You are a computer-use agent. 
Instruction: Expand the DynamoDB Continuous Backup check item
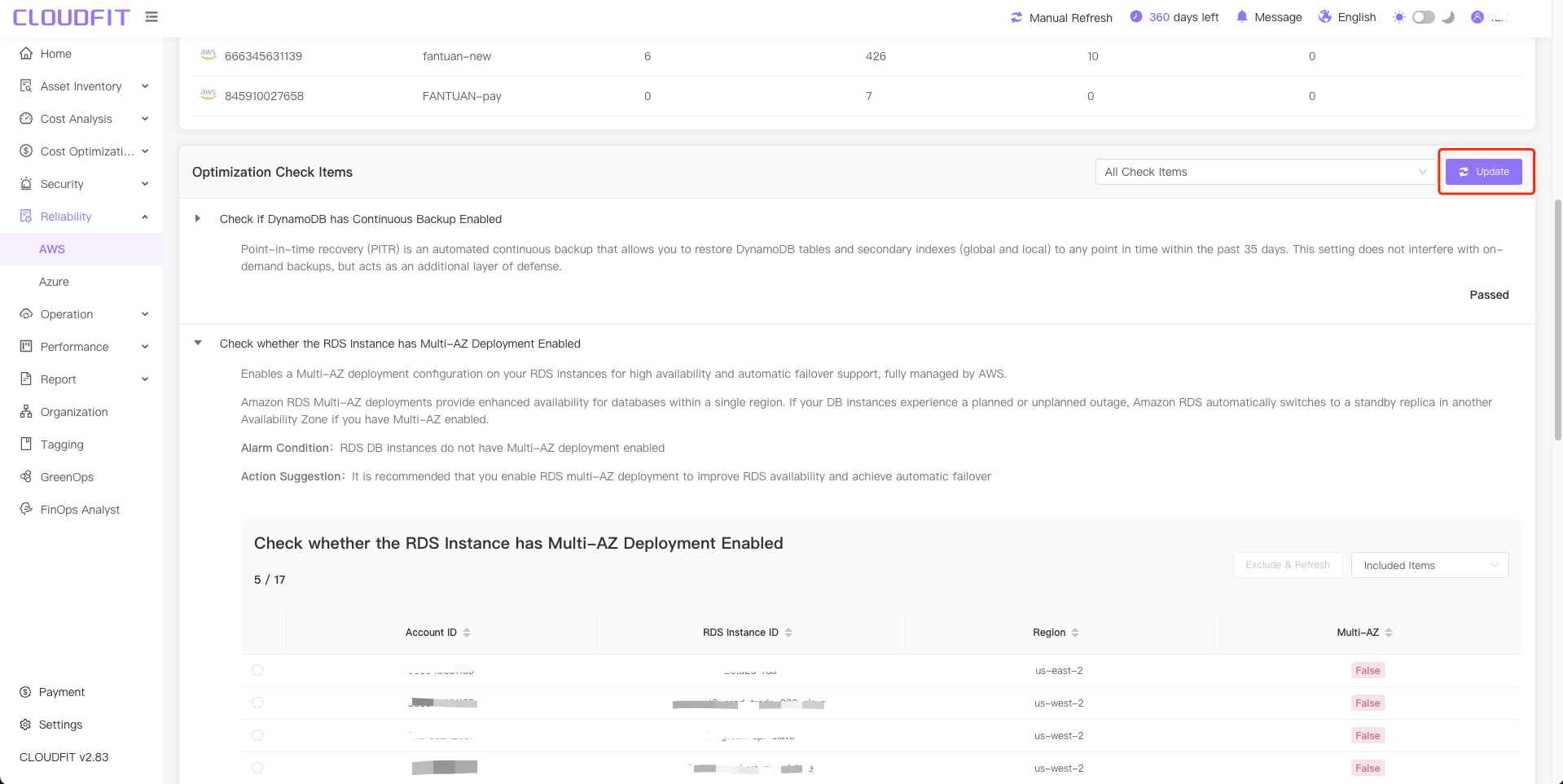pos(198,219)
